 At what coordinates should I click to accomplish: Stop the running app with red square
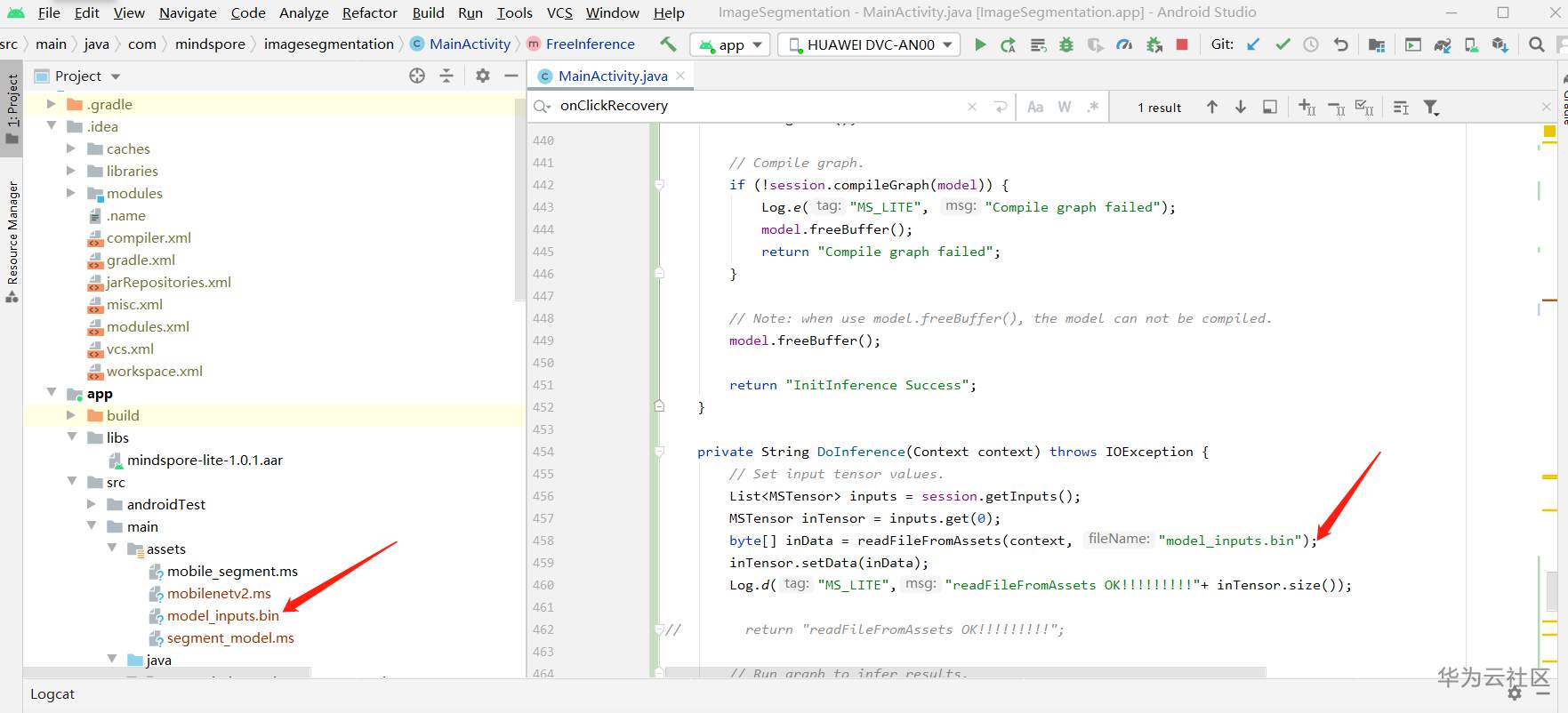(1182, 44)
